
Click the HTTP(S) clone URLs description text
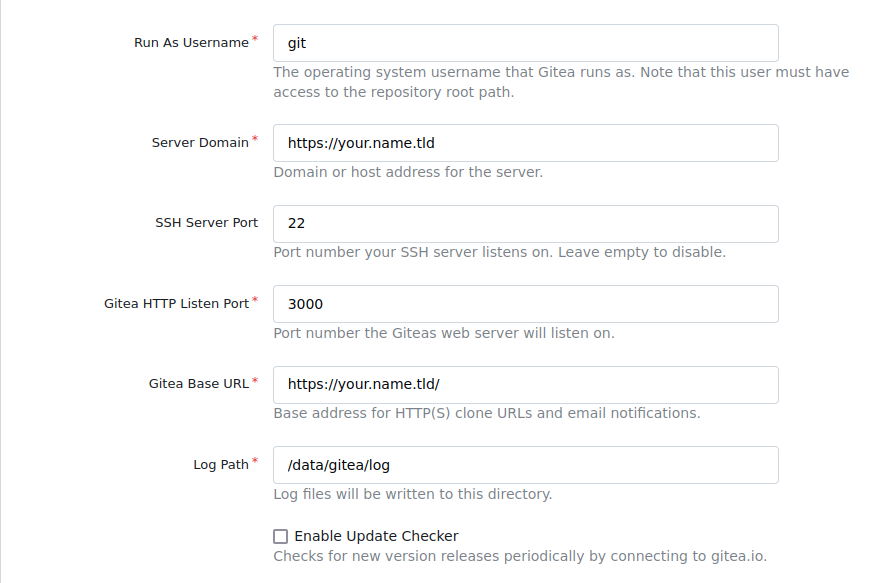[x=487, y=413]
